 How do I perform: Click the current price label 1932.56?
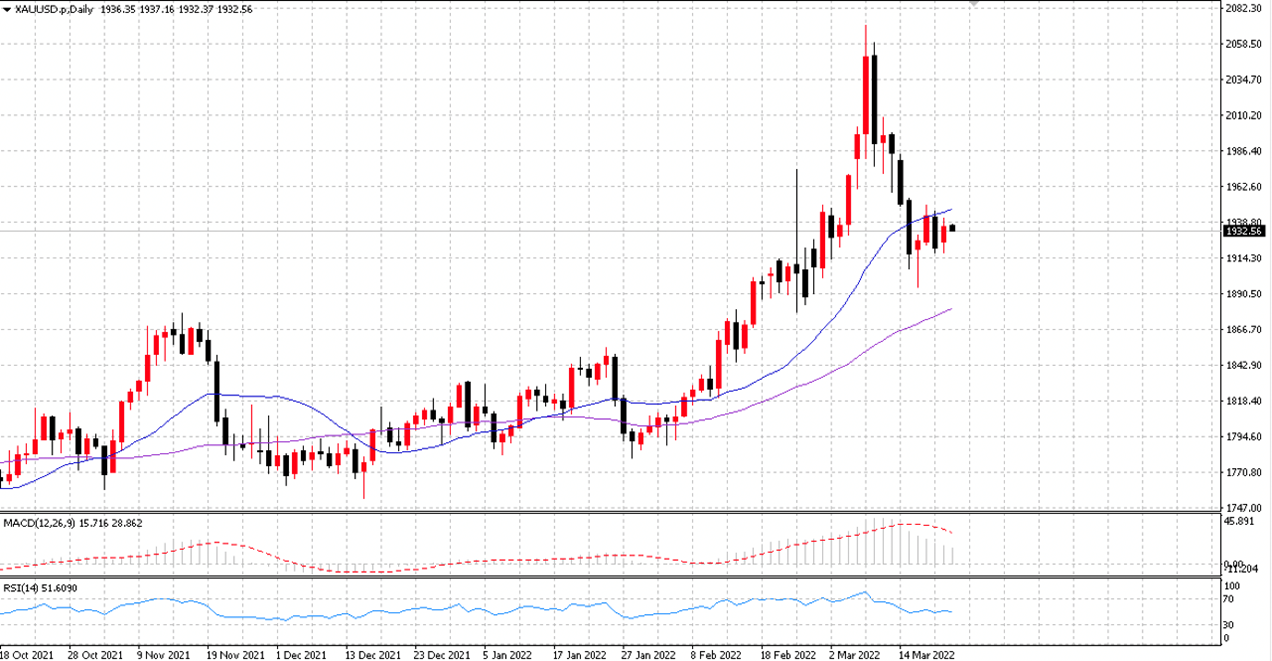(1244, 231)
